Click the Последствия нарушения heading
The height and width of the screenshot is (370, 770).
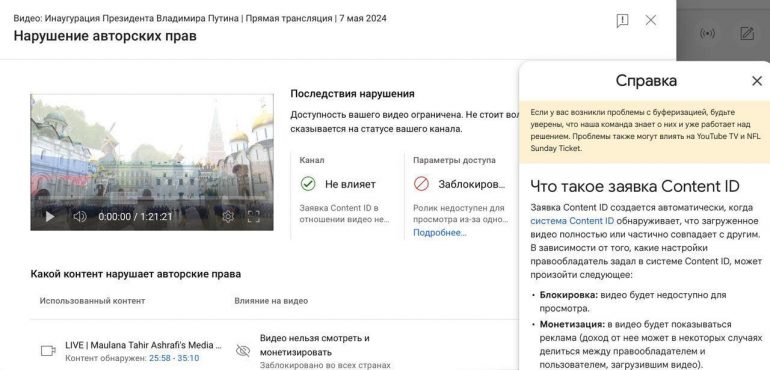pos(352,93)
